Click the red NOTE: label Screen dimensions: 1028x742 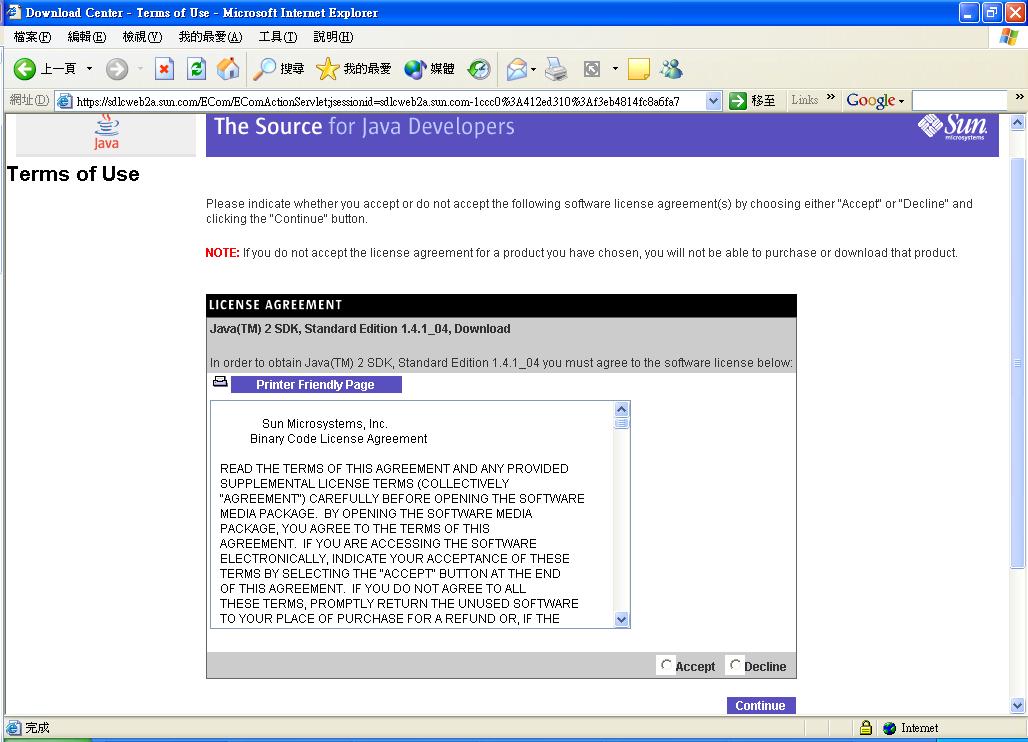(222, 253)
